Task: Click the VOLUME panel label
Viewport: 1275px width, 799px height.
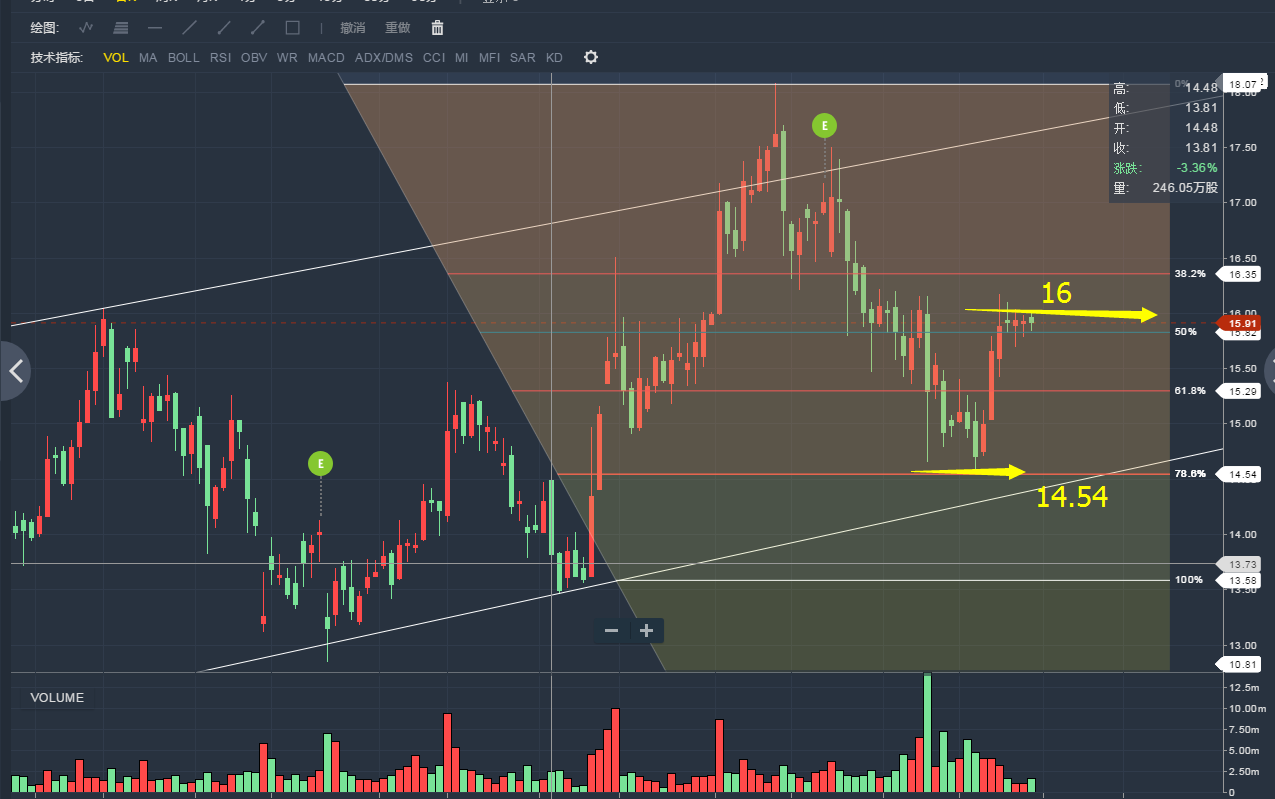Action: coord(57,697)
